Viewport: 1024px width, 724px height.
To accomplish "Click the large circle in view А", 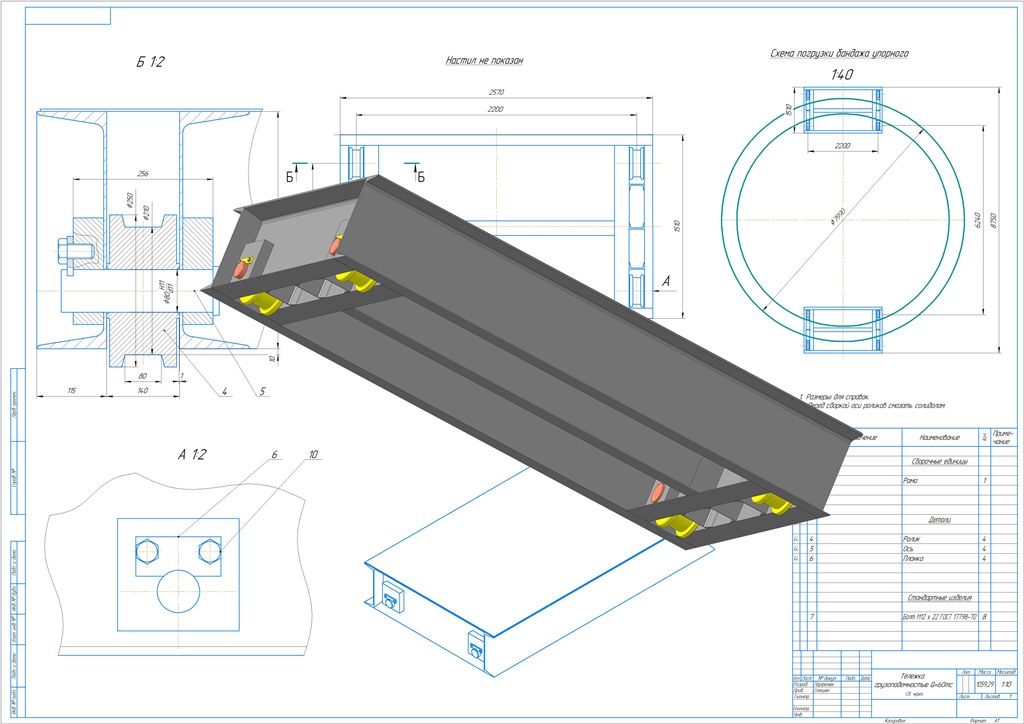I will click(x=178, y=591).
